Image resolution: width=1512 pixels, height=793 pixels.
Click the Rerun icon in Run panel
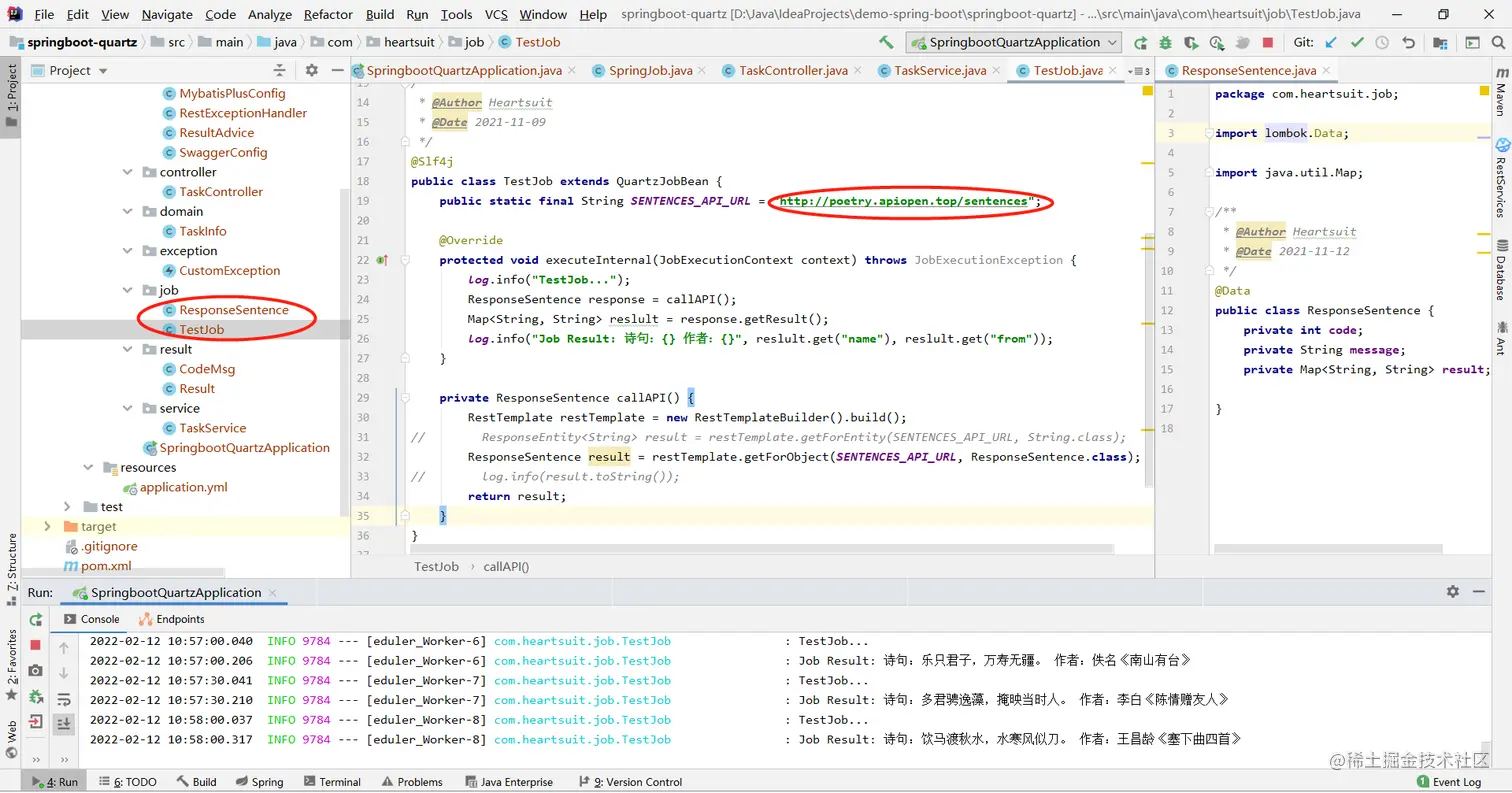coord(35,620)
